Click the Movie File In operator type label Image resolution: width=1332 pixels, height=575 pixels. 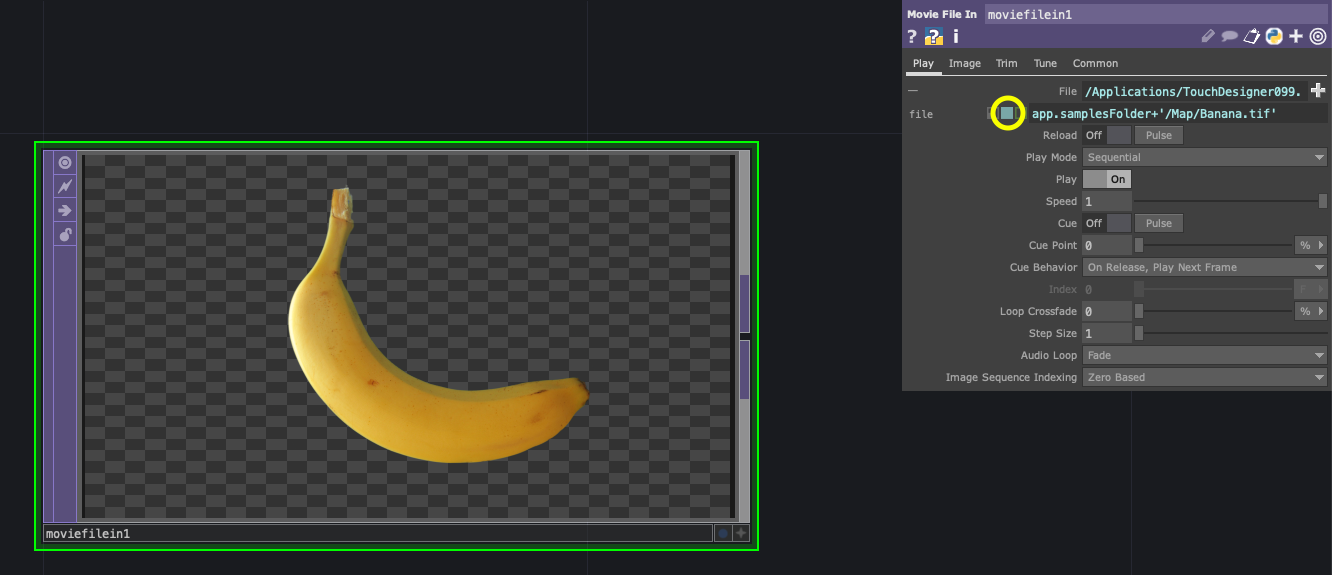pos(942,14)
